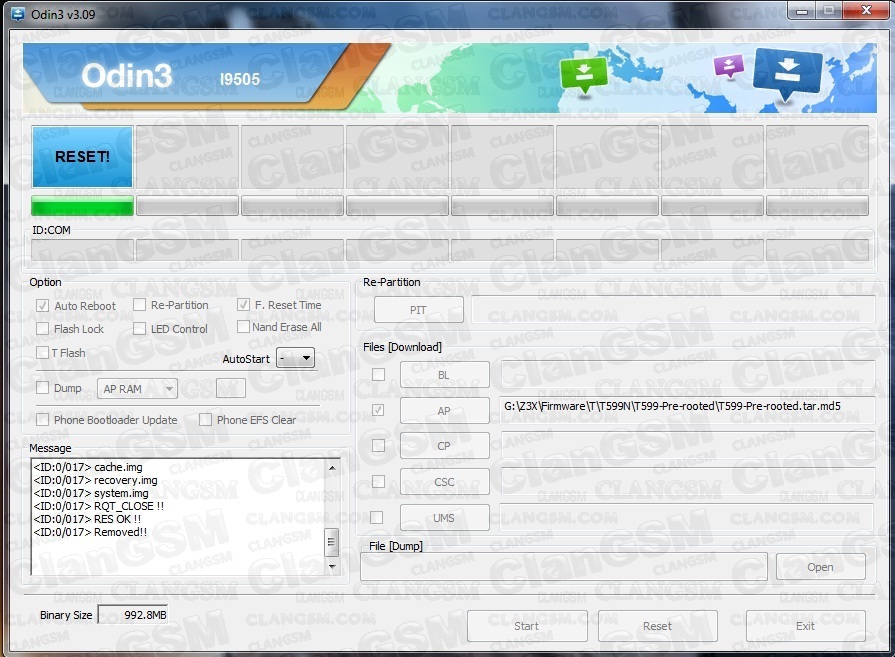Check the Dump option
The width and height of the screenshot is (895, 657).
43,388
